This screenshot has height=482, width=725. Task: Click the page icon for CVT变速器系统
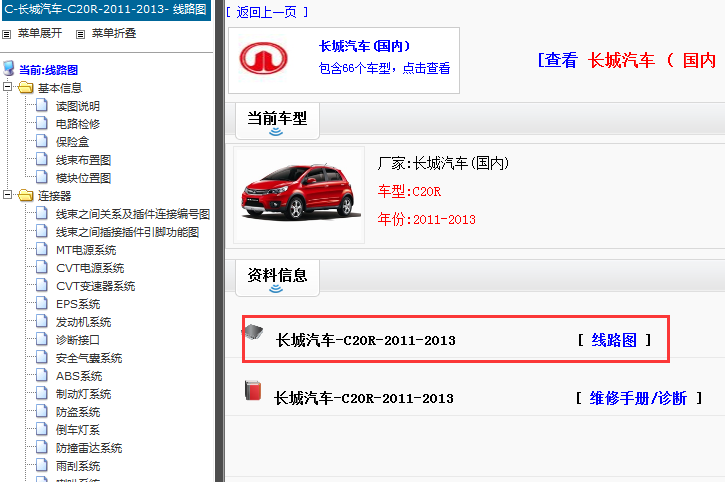click(42, 285)
